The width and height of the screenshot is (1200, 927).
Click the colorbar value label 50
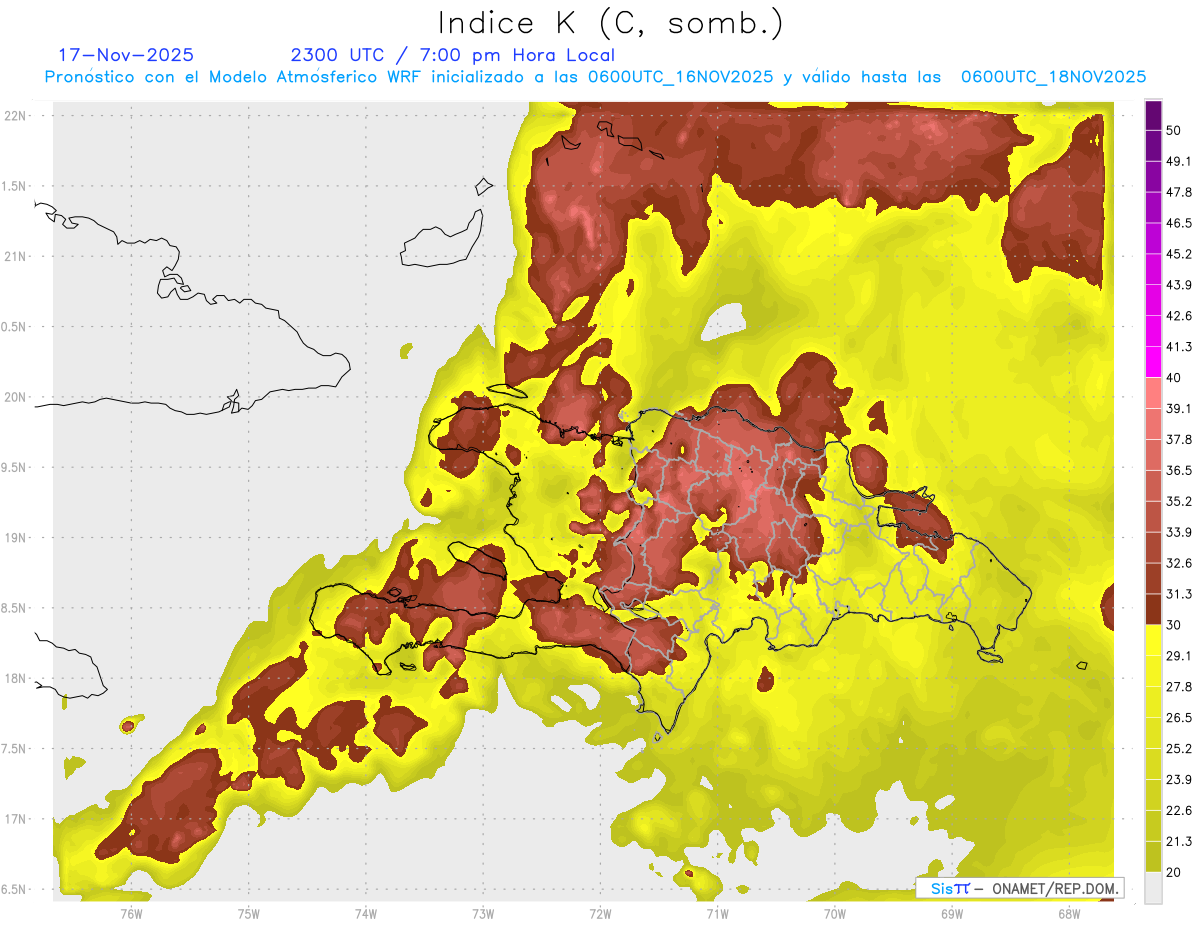[1174, 131]
